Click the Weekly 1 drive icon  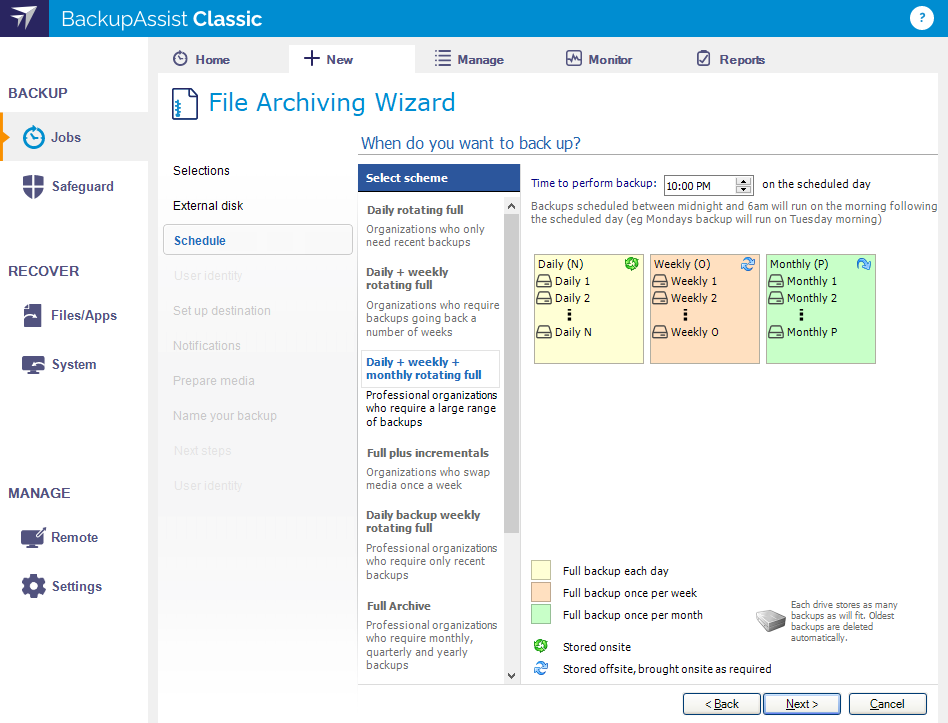(x=660, y=281)
